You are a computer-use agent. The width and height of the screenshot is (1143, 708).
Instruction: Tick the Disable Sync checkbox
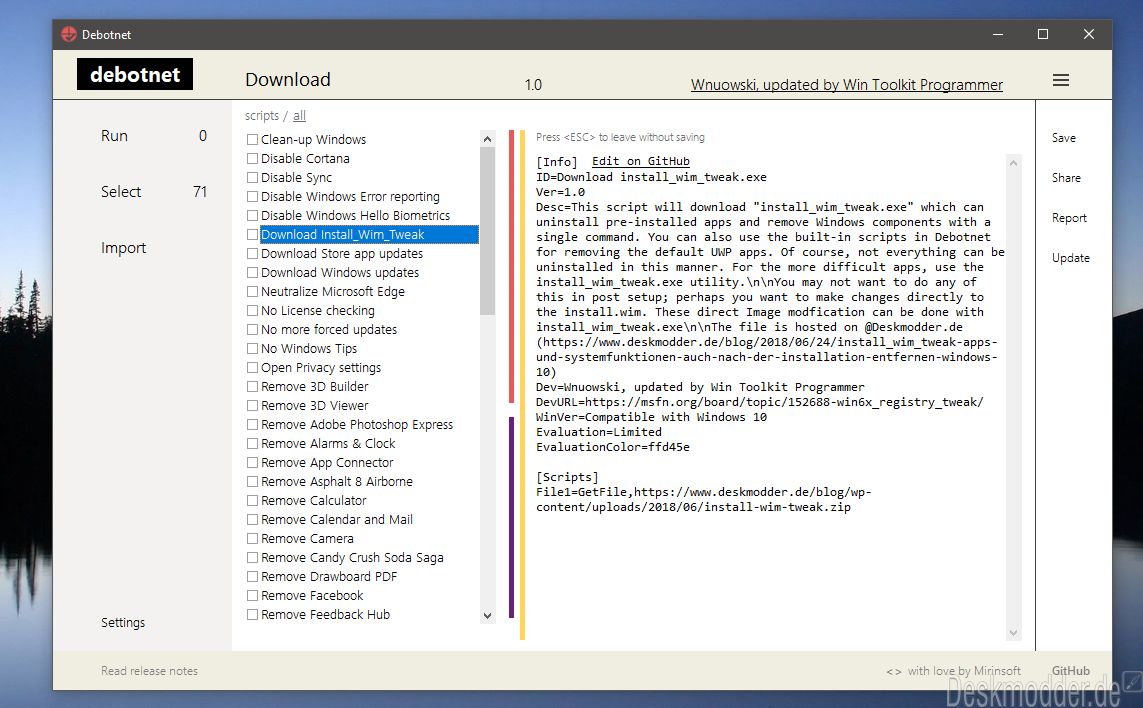pyautogui.click(x=252, y=177)
